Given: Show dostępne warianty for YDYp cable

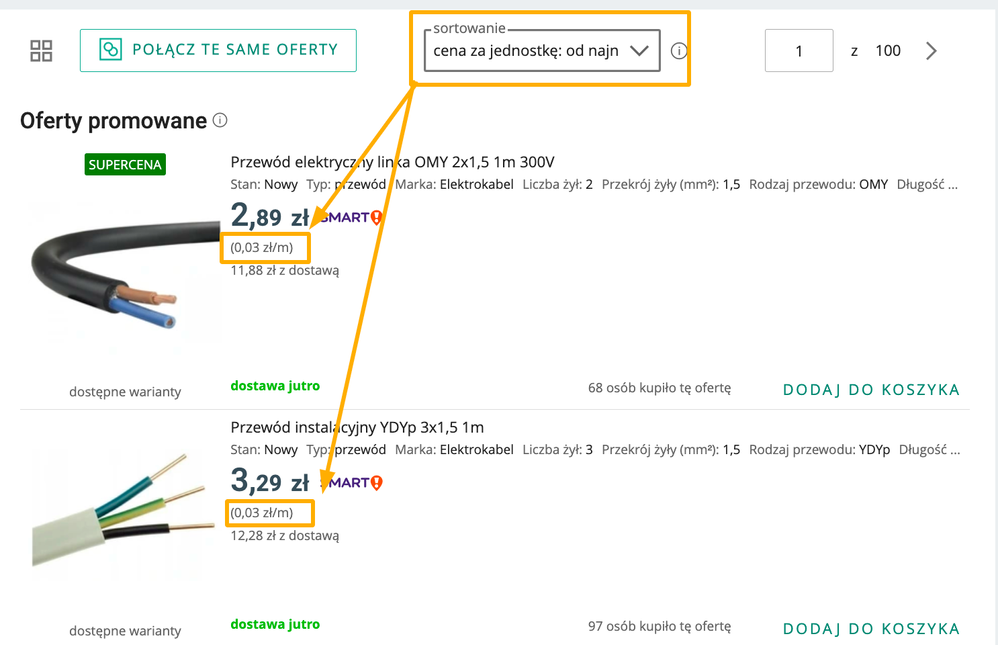Looking at the screenshot, I should pos(125,631).
